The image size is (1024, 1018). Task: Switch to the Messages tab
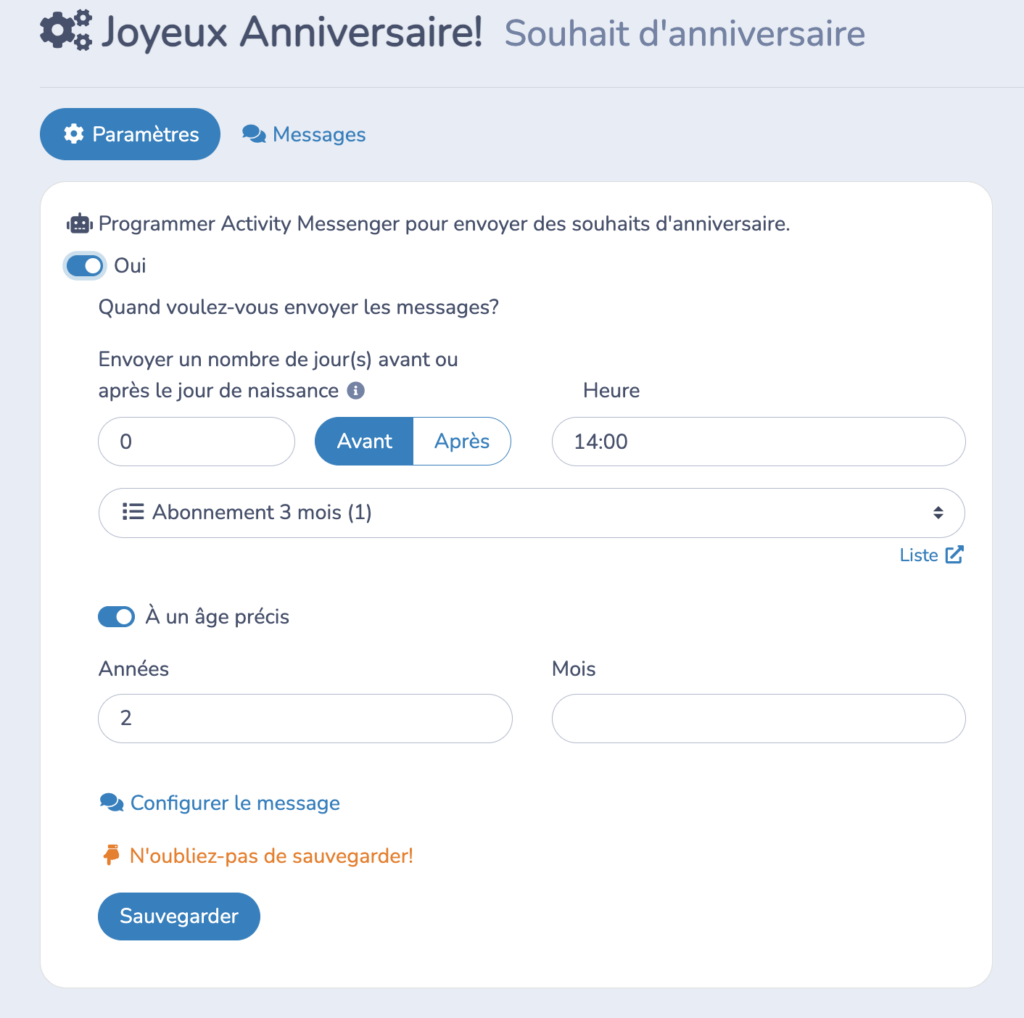coord(303,133)
